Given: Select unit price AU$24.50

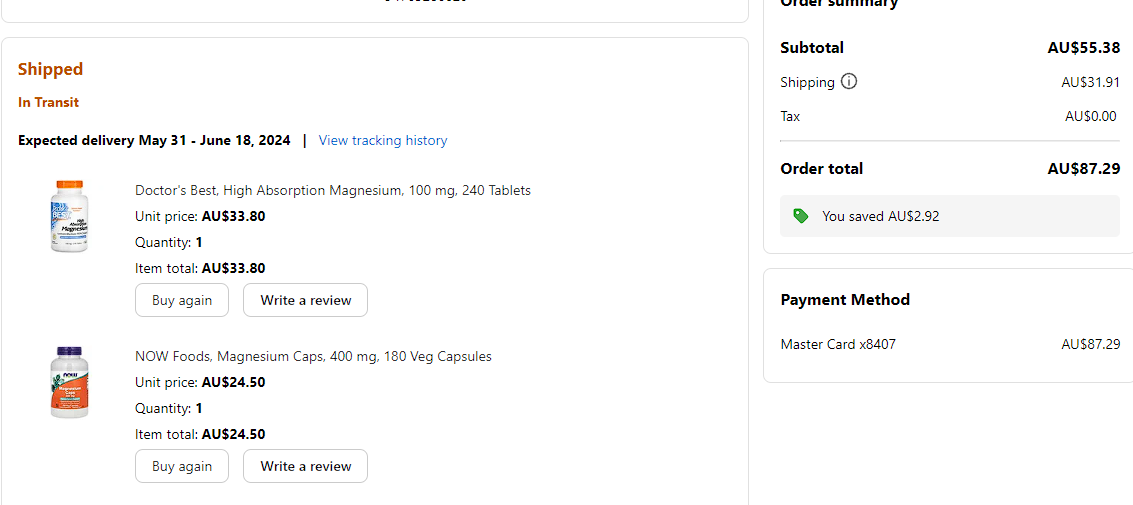Looking at the screenshot, I should pos(233,382).
